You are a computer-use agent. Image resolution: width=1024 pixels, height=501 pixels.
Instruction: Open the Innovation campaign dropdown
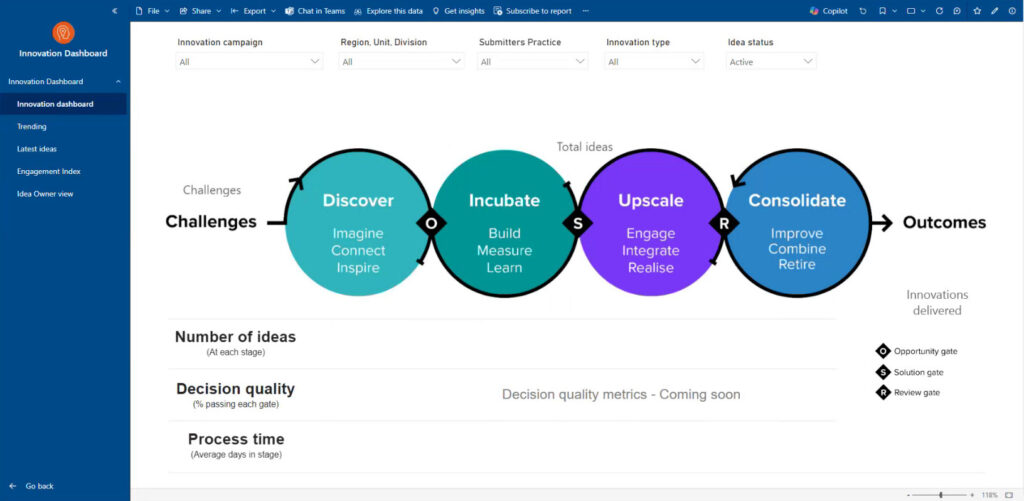[249, 62]
